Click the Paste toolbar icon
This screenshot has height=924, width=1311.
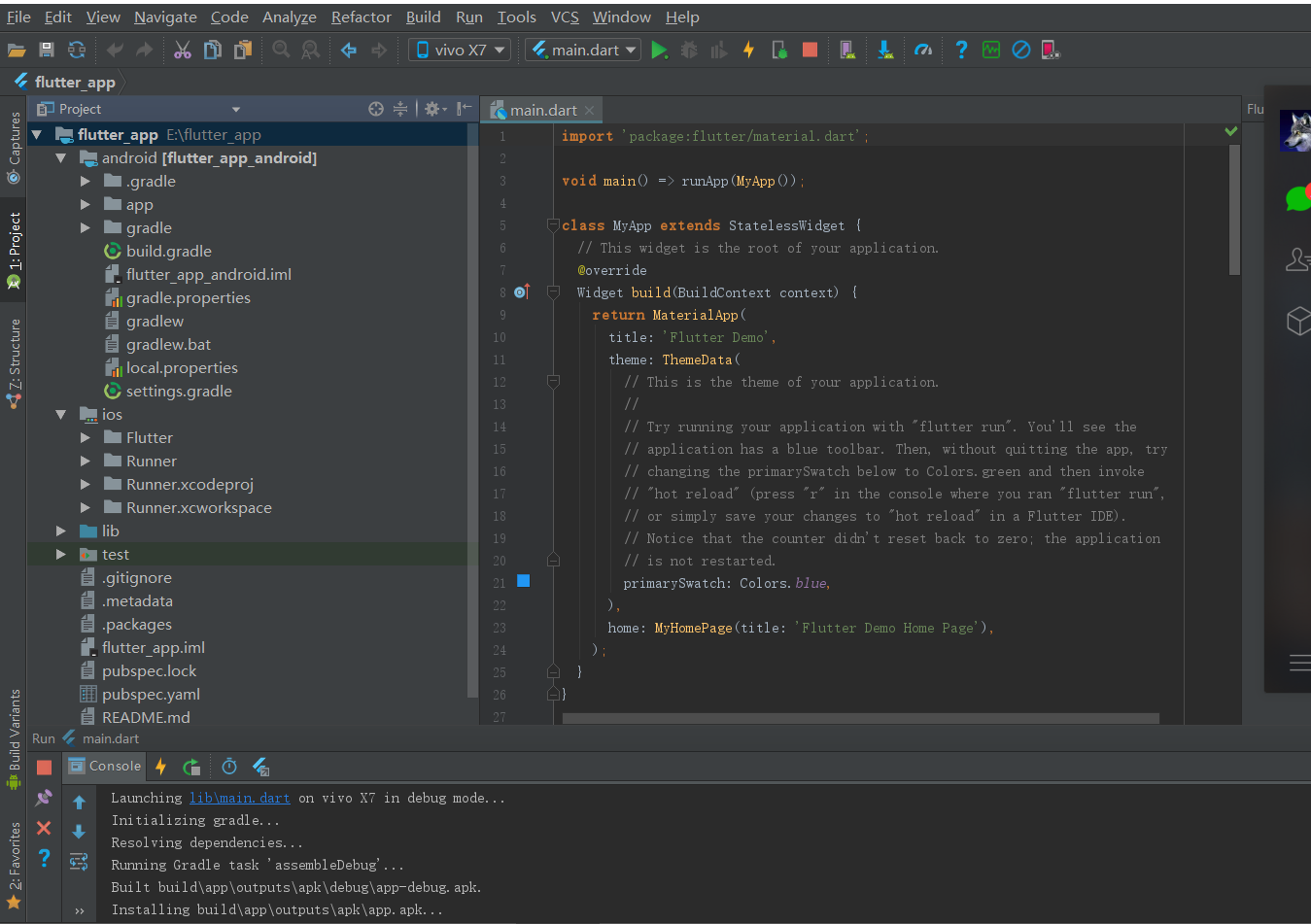[x=243, y=50]
